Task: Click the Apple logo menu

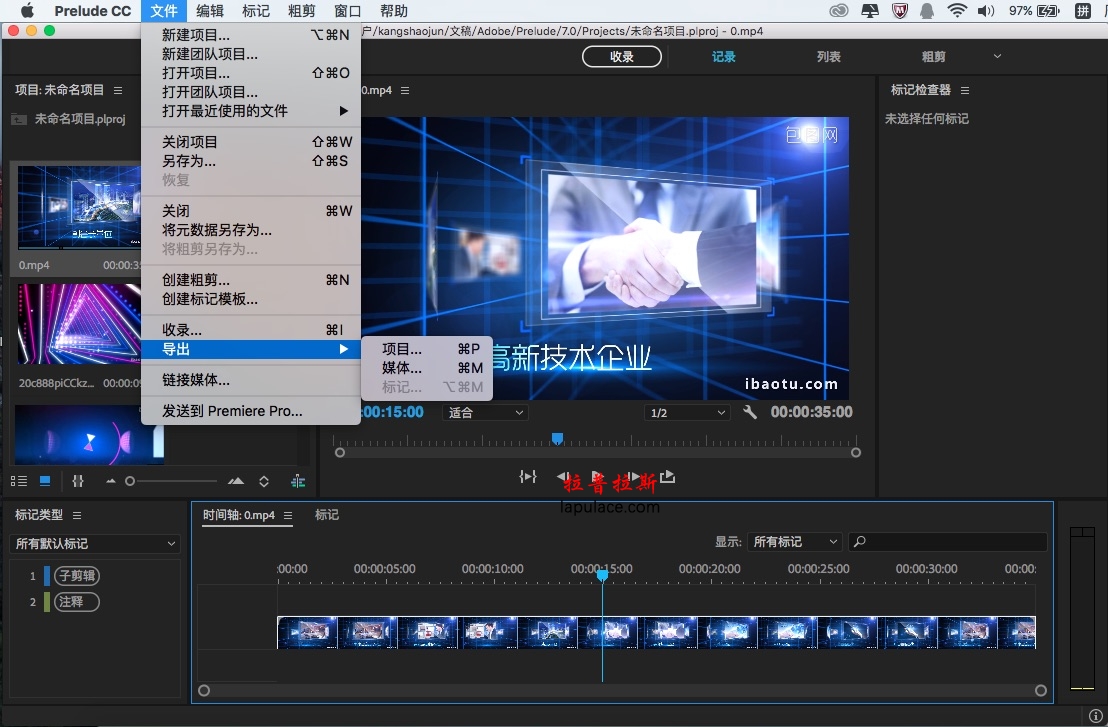Action: click(28, 11)
